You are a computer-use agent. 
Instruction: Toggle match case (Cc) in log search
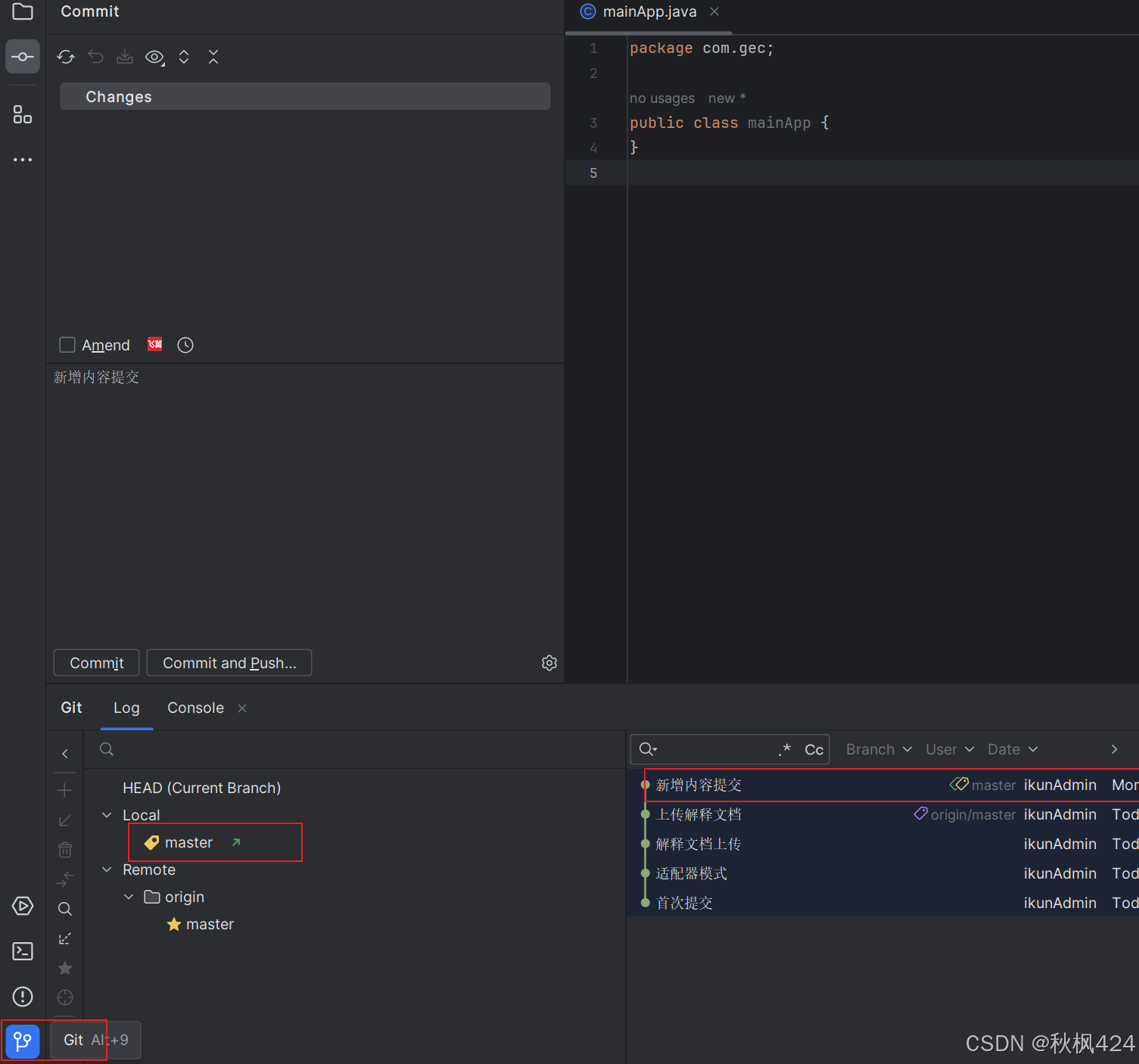point(814,749)
